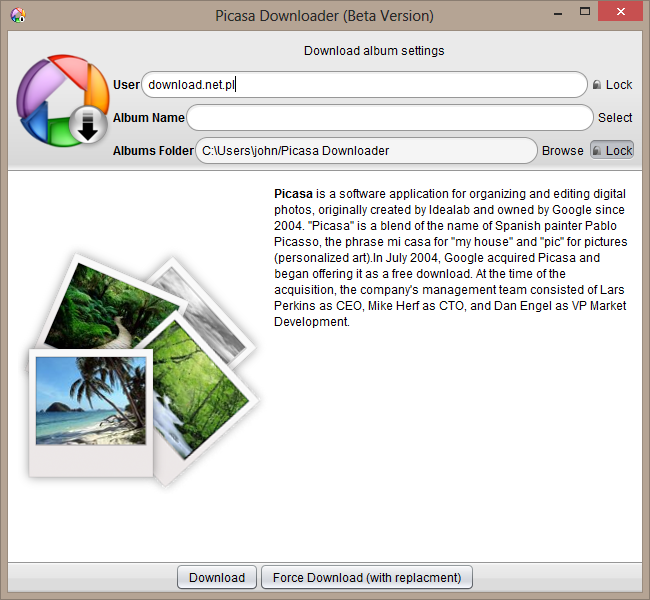
Task: Open the album Select button
Action: (x=615, y=118)
